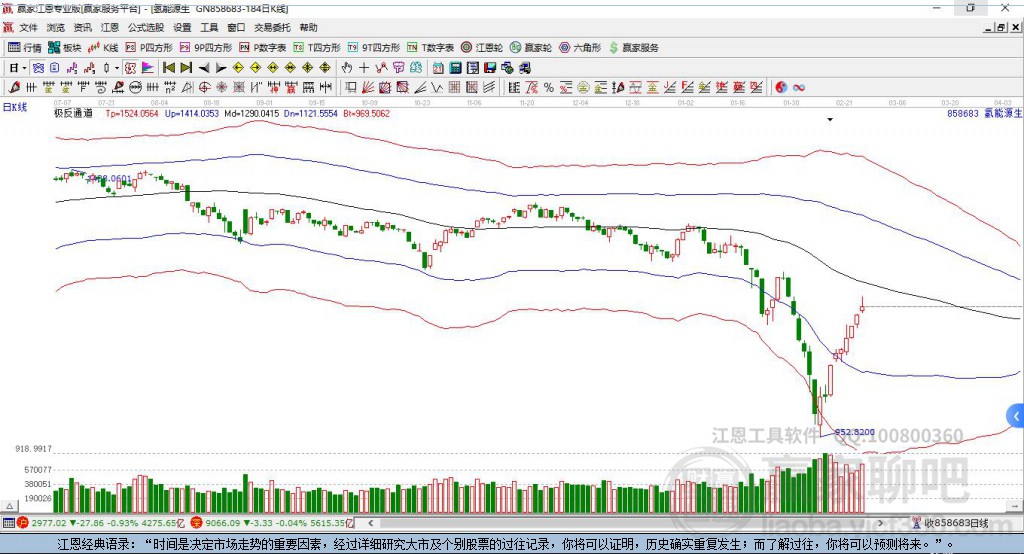This screenshot has width=1024, height=554.
Task: Select the zigzag wave line tool
Action: click(437, 88)
